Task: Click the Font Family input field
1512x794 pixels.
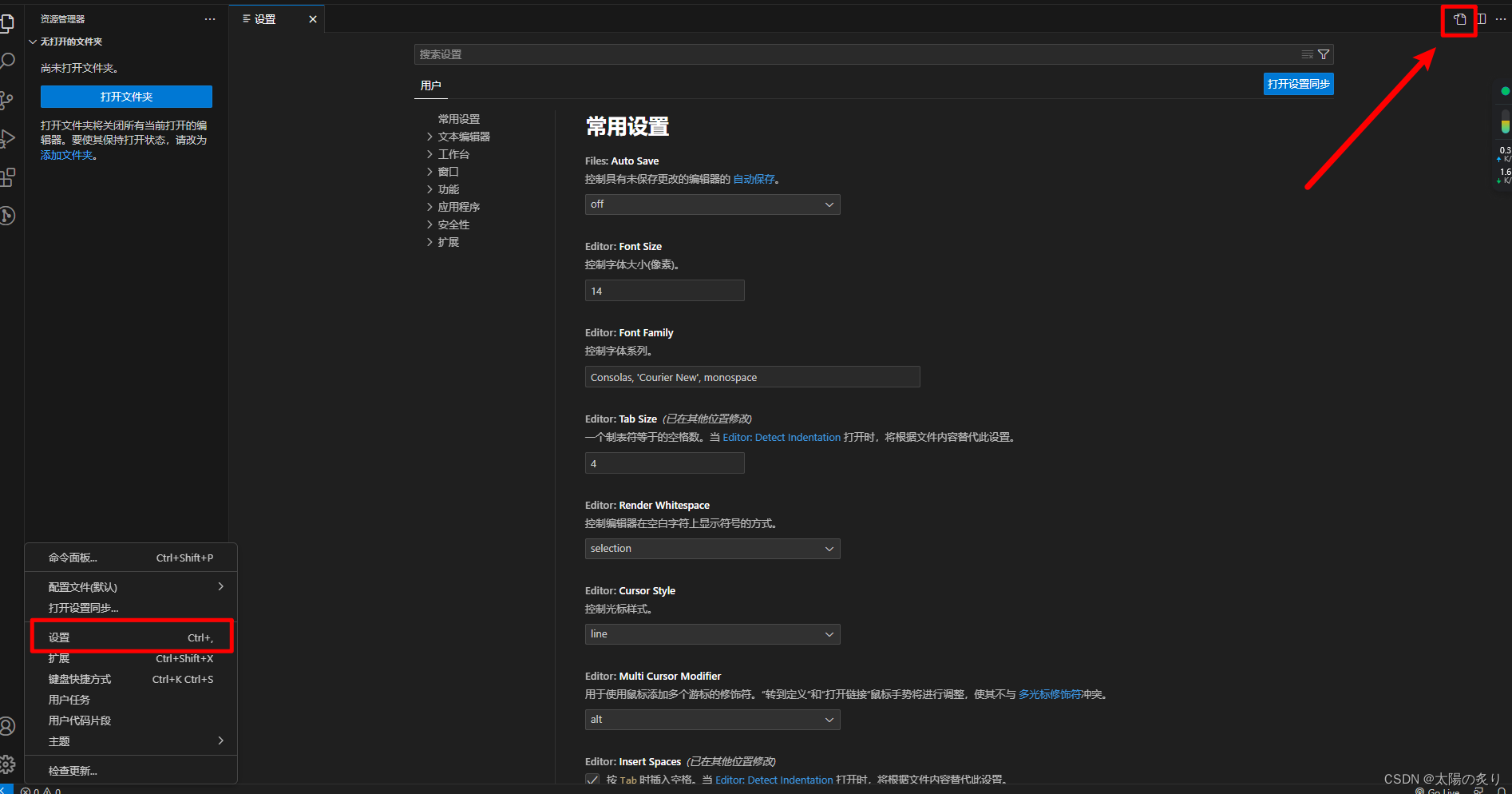Action: click(x=752, y=377)
